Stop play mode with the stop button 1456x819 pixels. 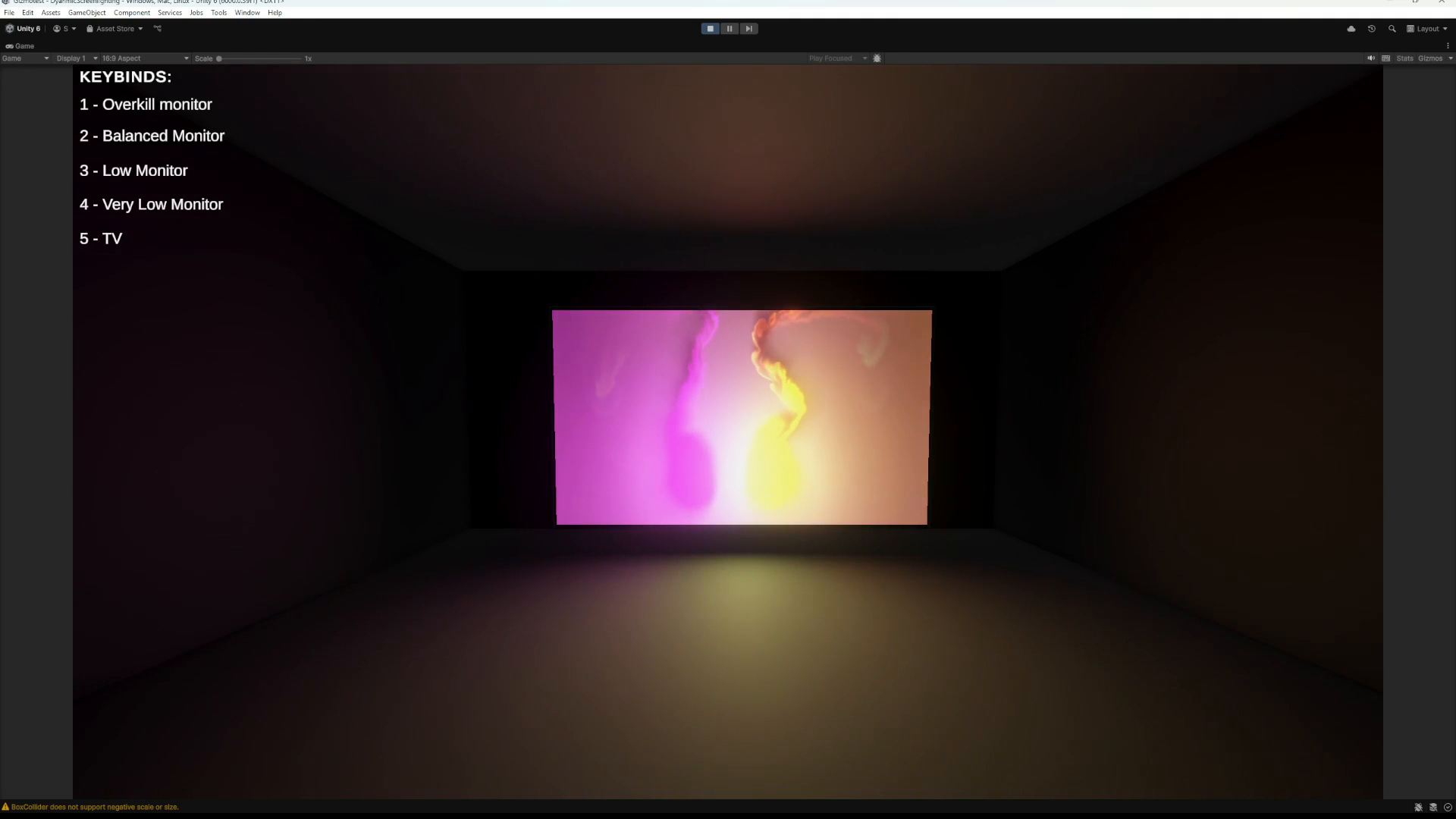710,29
